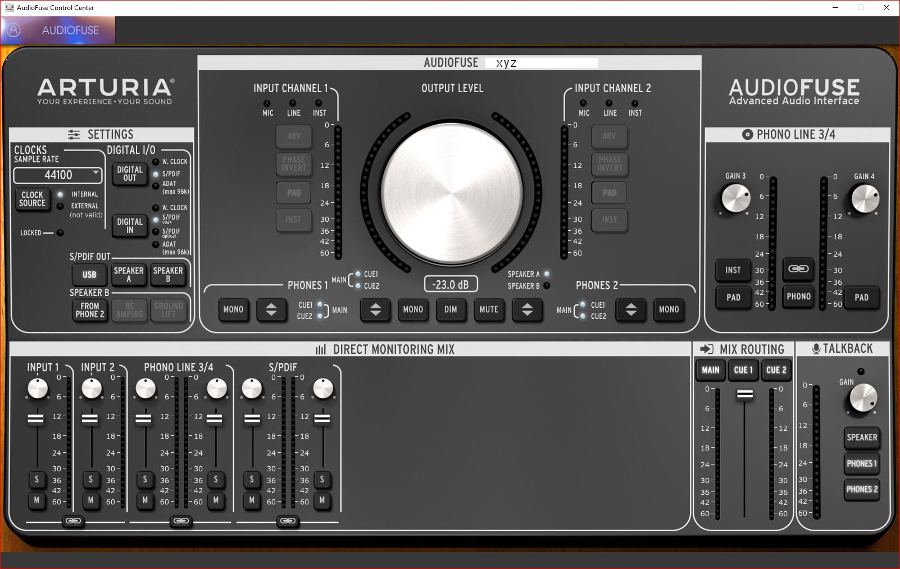Toggle Phones 2 Mono button
The width and height of the screenshot is (900, 569).
[x=669, y=309]
